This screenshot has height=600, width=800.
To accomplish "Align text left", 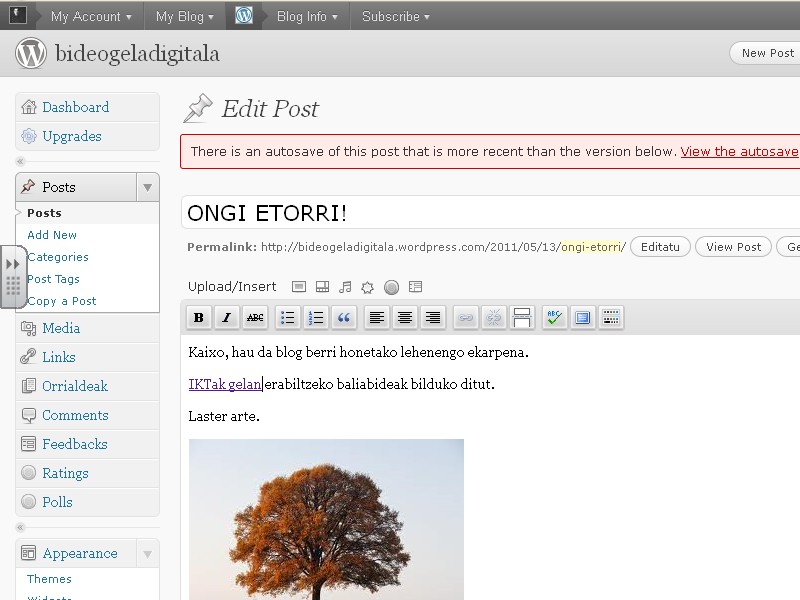I will [x=377, y=317].
